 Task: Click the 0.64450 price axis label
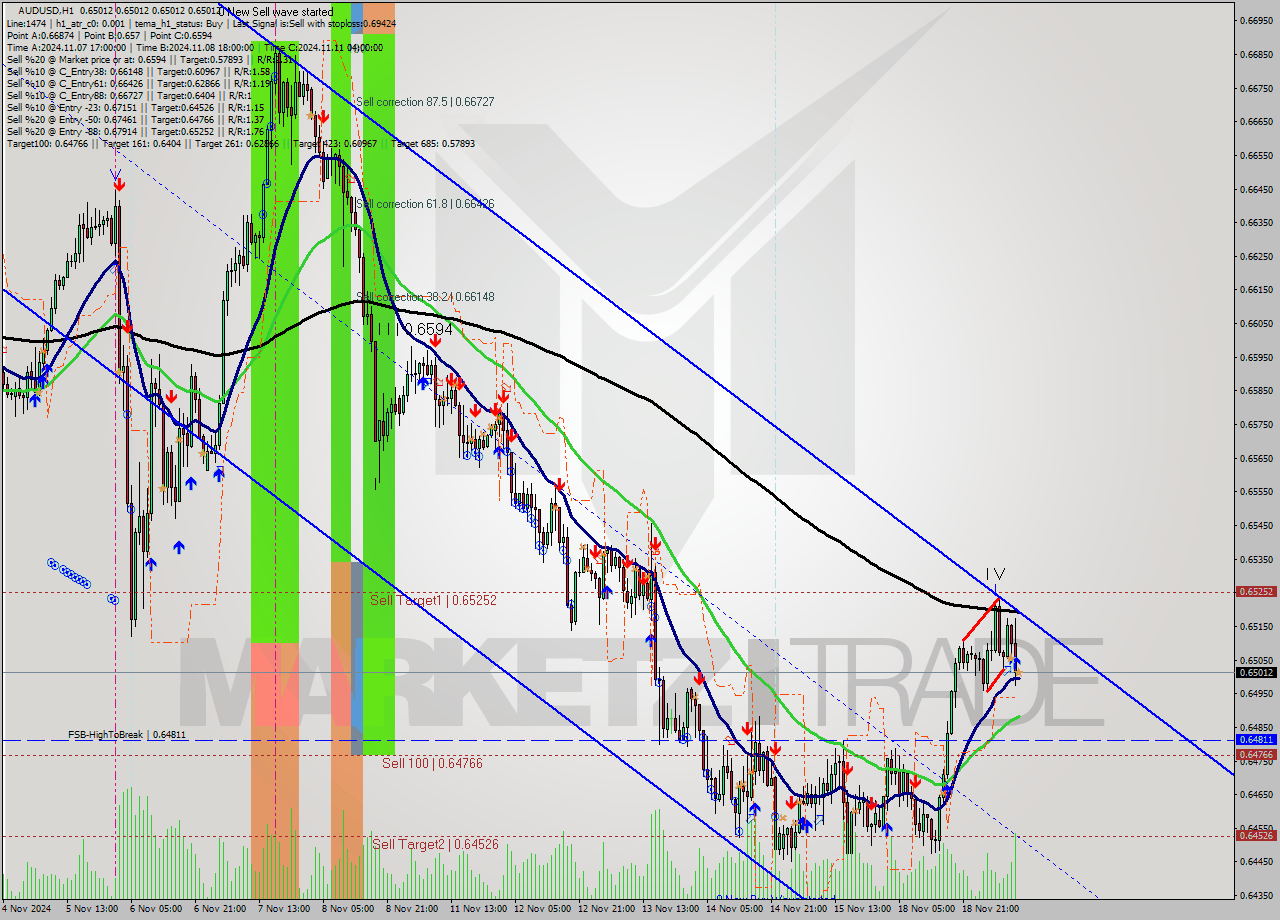click(1257, 862)
